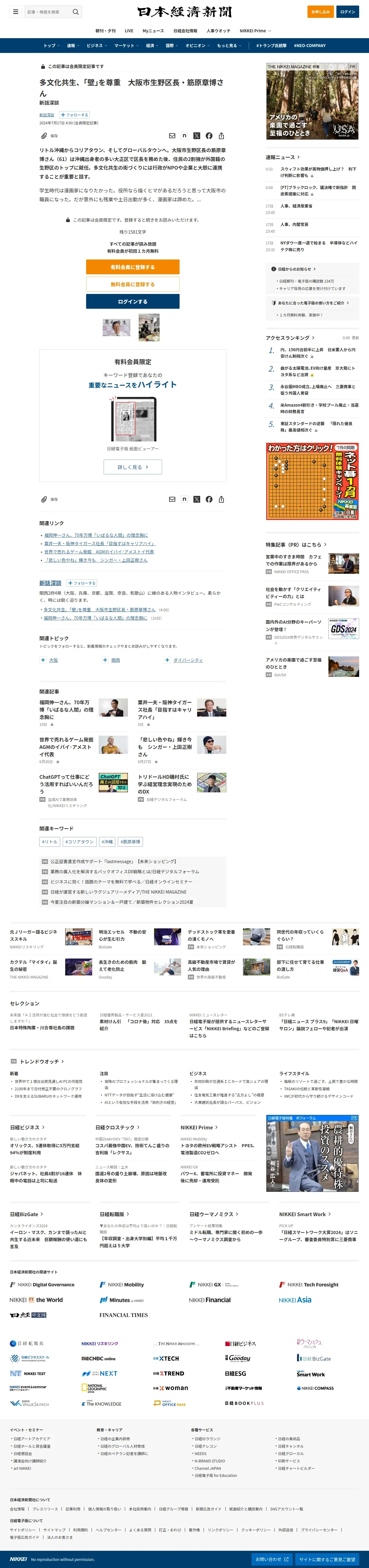Expand the トップ navigation dropdown
This screenshot has height=1568, width=369.
pyautogui.click(x=51, y=46)
